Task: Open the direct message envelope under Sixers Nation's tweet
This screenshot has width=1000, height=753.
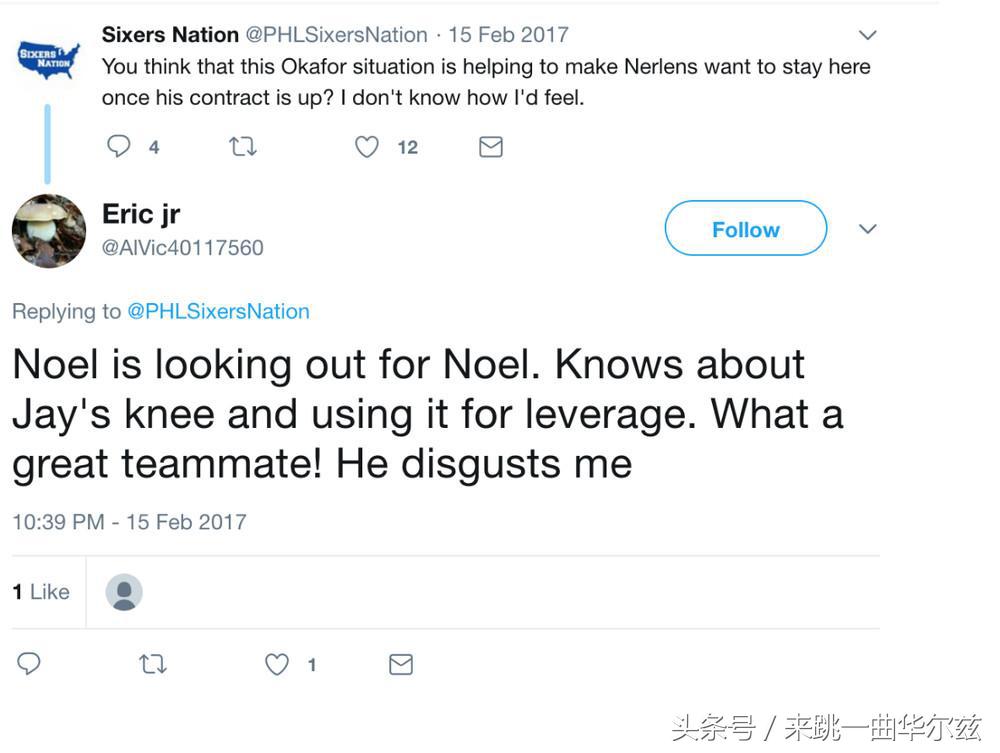Action: (x=490, y=146)
